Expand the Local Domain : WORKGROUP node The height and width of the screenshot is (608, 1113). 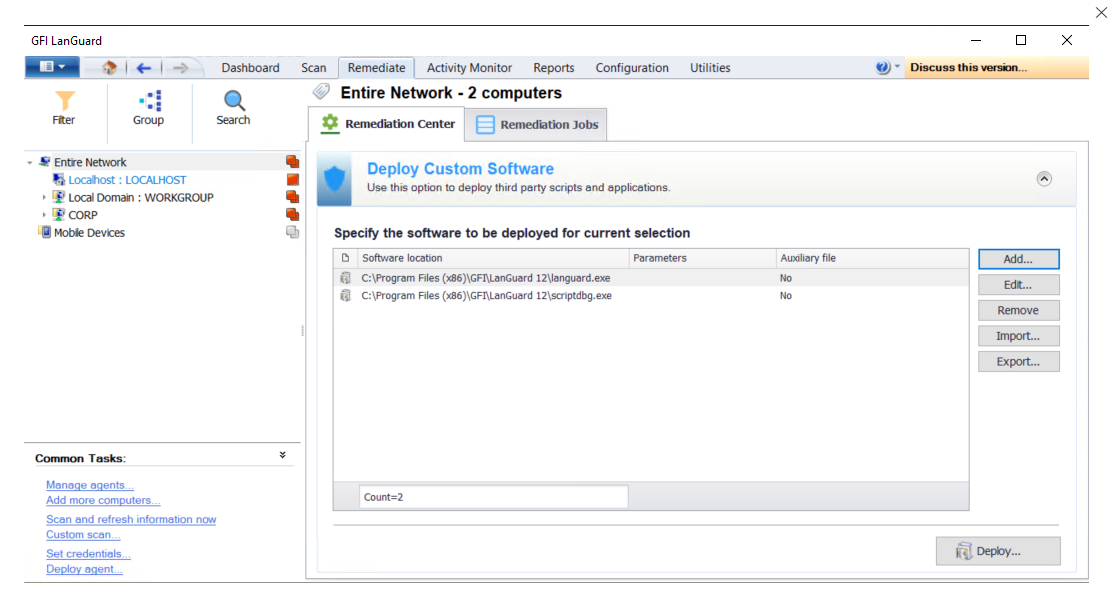tap(44, 197)
